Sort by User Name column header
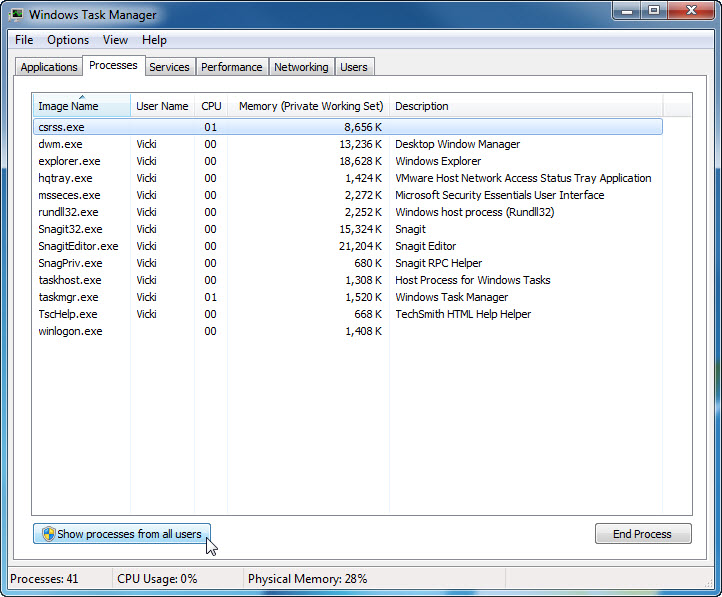Image resolution: width=722 pixels, height=597 pixels. click(163, 106)
